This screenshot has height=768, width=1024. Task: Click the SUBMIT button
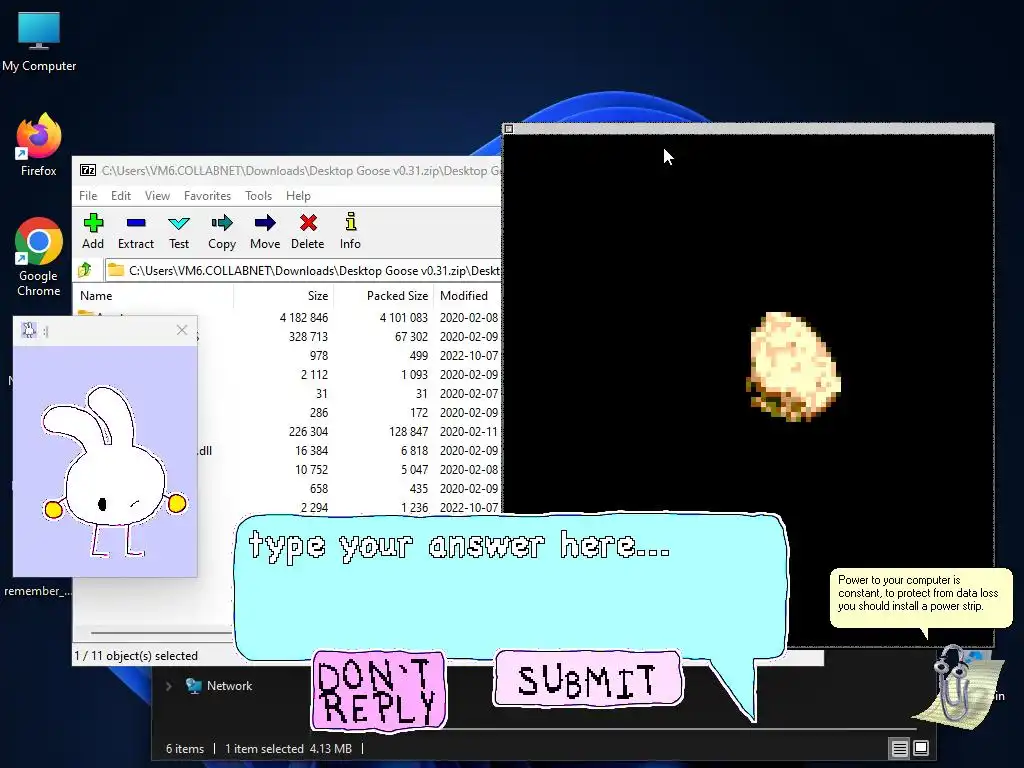coord(587,679)
